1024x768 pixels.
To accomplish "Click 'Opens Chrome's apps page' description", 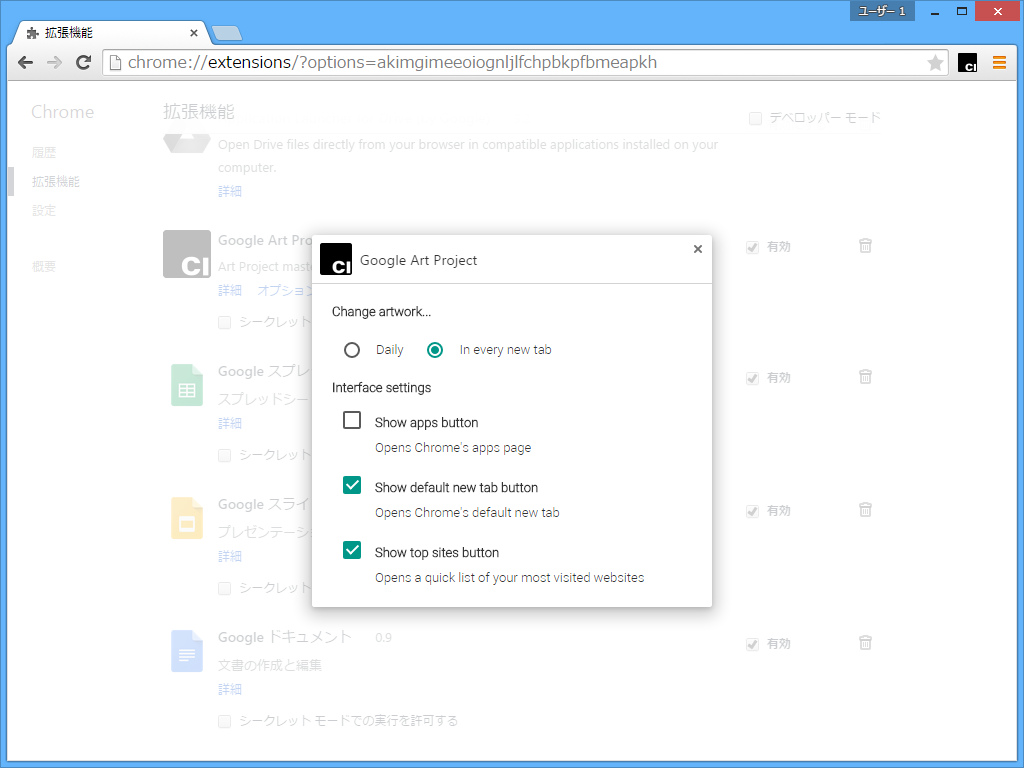I will (x=453, y=448).
